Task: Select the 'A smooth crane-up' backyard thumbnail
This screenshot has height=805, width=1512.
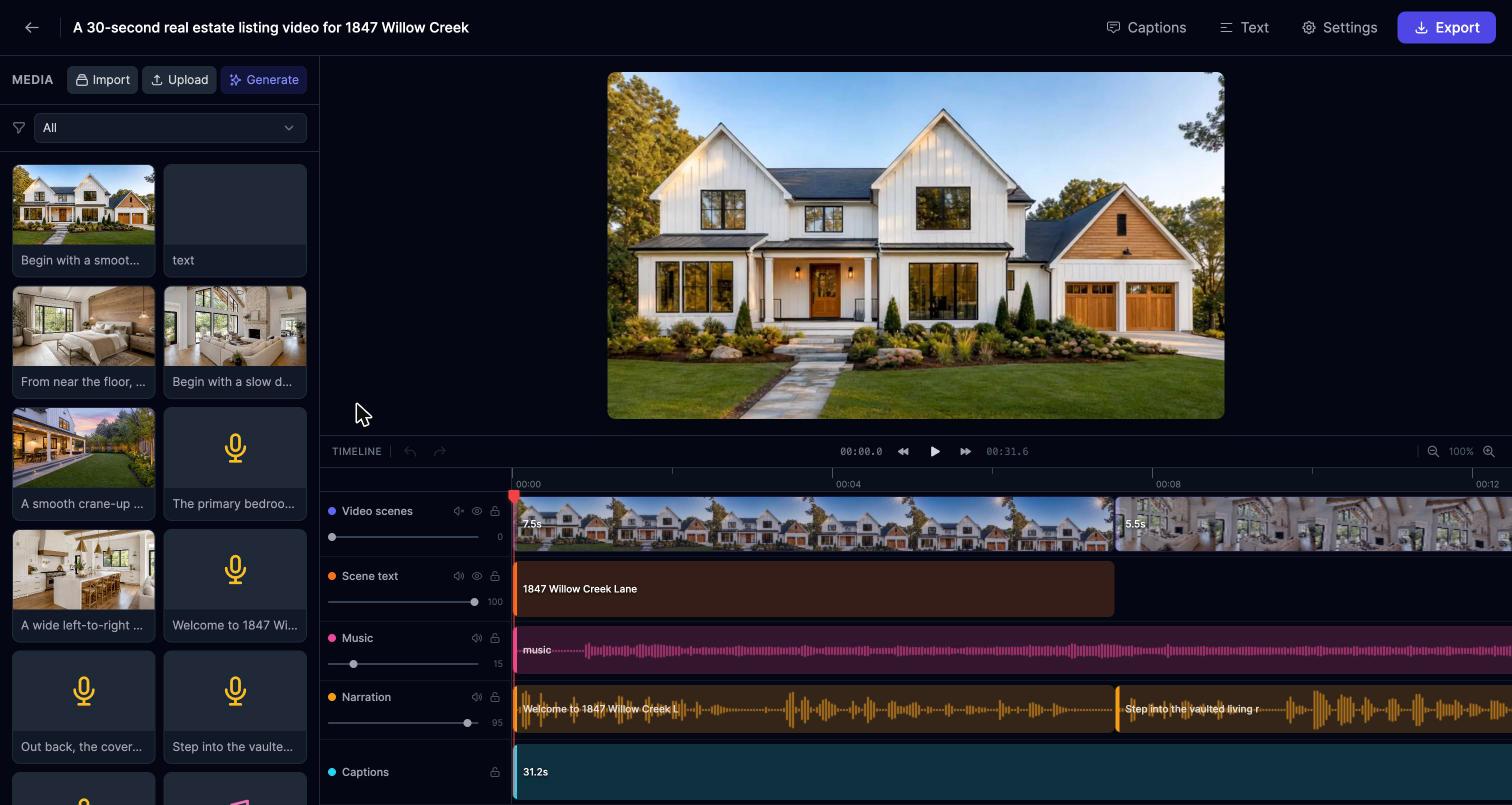Action: click(84, 464)
